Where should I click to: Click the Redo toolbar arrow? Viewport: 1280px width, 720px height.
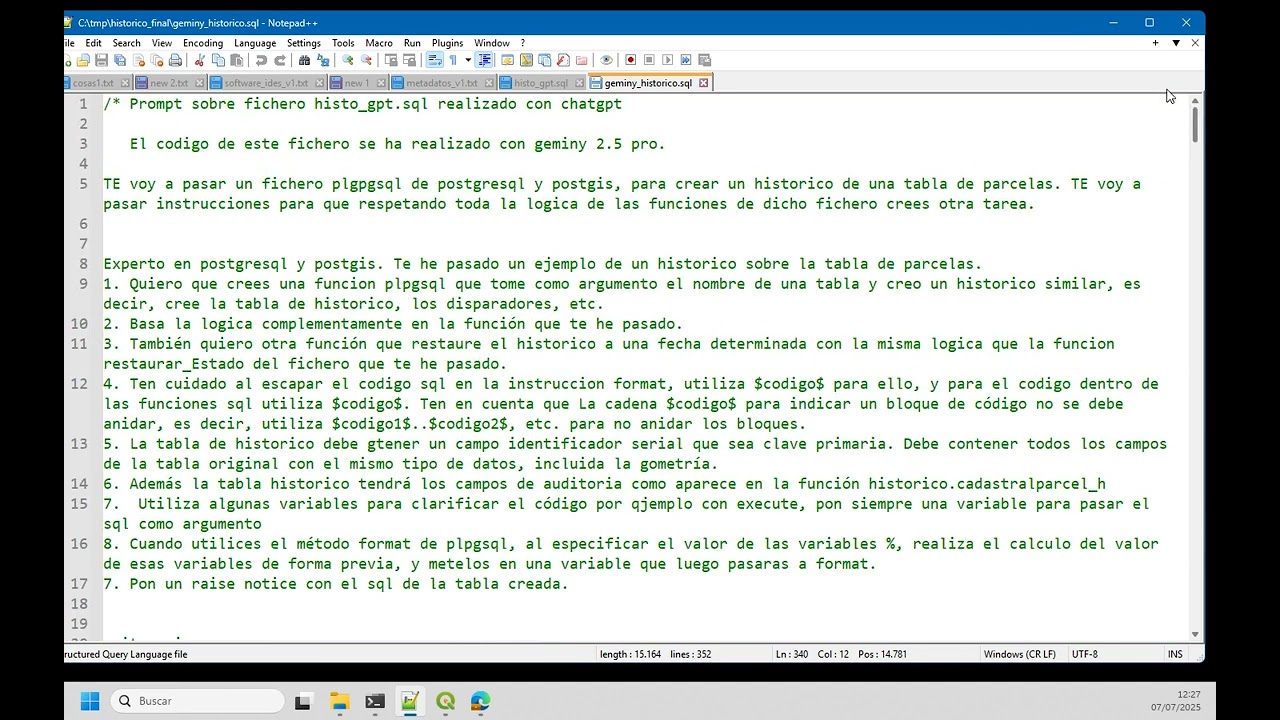(x=281, y=60)
